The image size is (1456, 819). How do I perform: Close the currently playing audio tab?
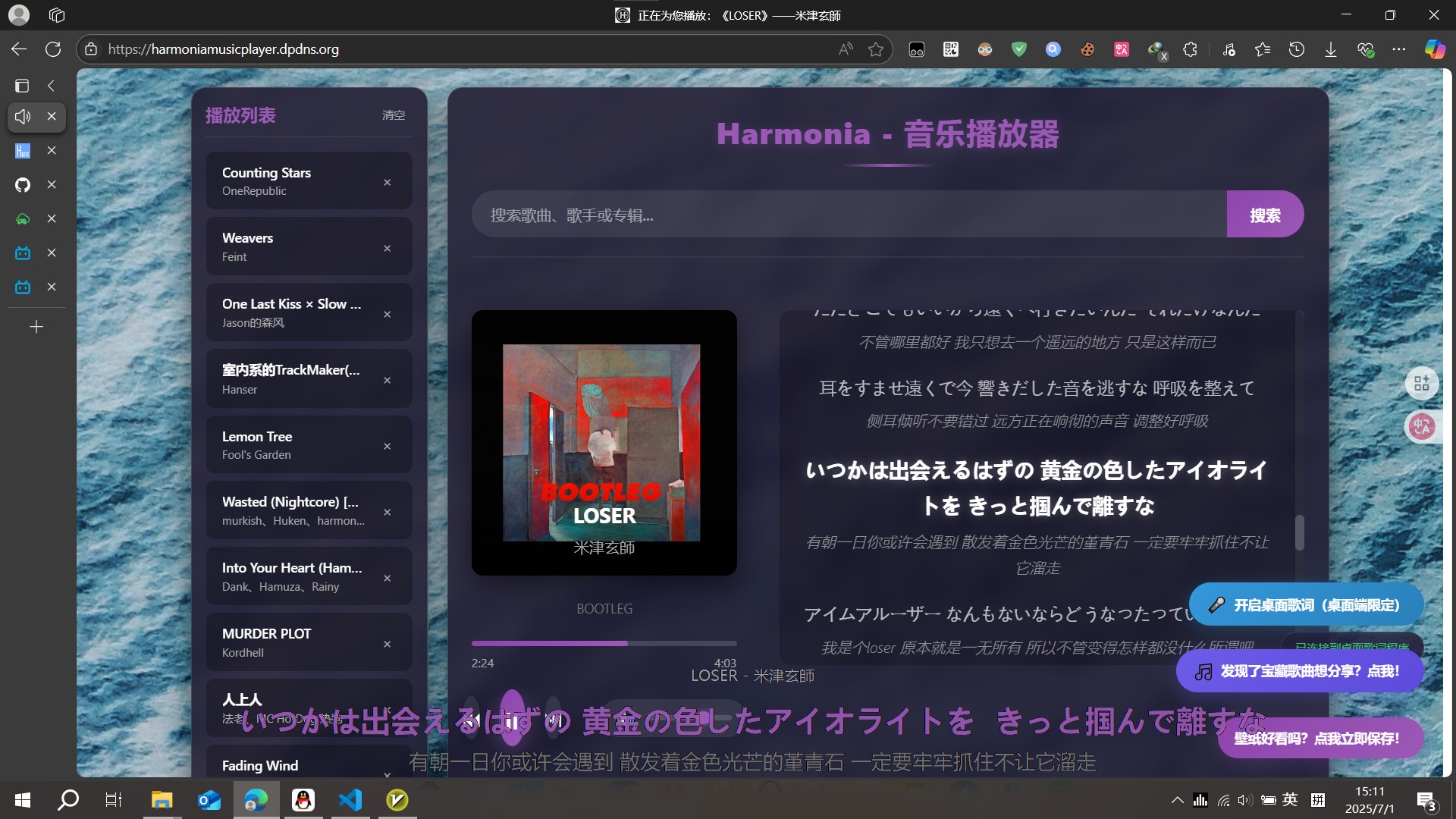[x=52, y=117]
